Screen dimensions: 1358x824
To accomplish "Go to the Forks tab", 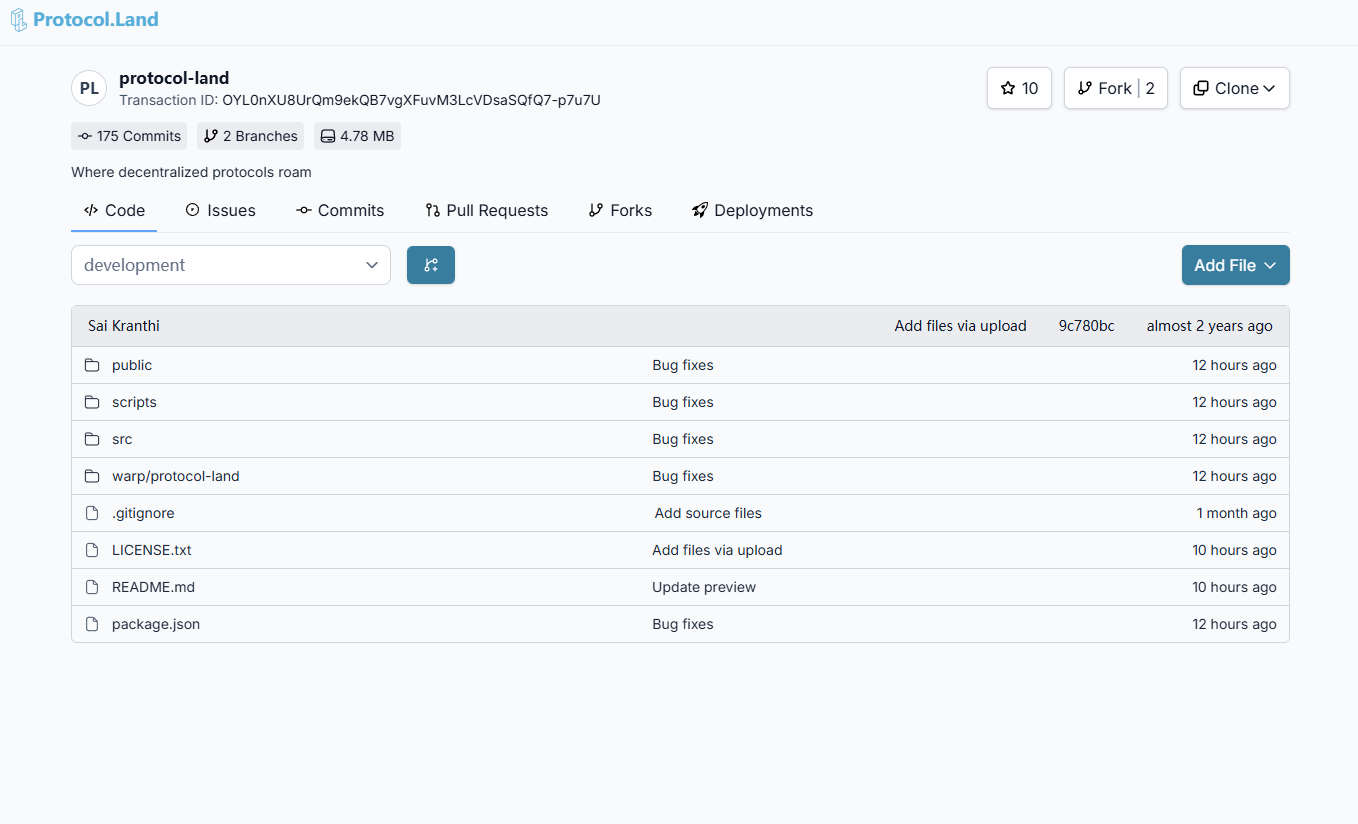I will [620, 210].
